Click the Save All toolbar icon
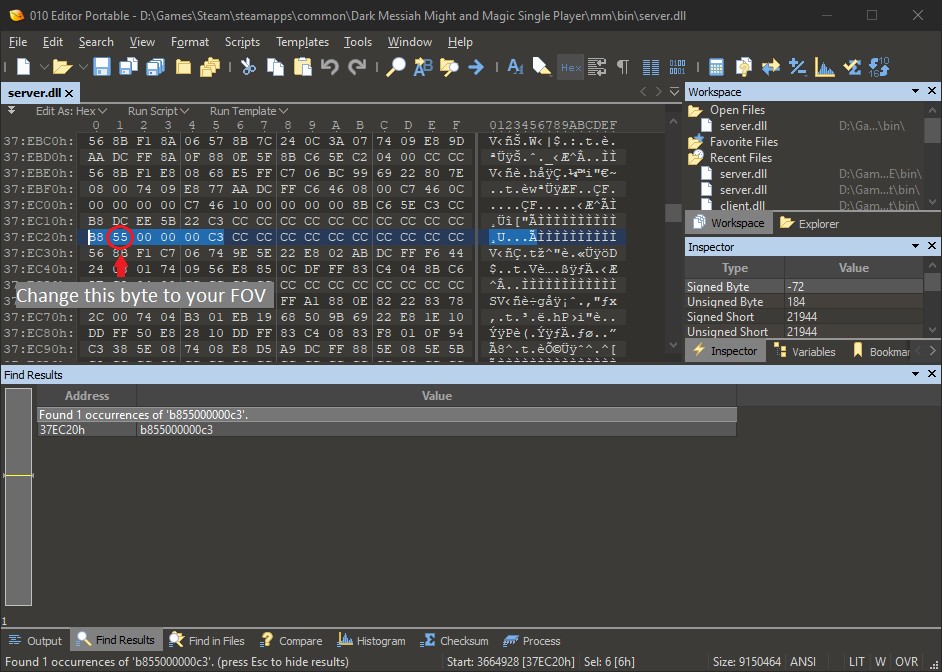 point(156,67)
